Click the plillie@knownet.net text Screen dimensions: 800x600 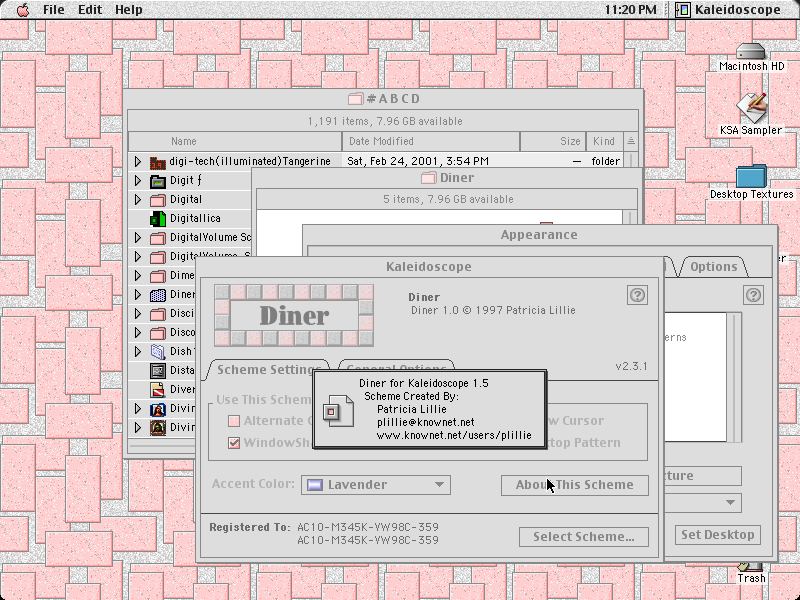pyautogui.click(x=426, y=422)
